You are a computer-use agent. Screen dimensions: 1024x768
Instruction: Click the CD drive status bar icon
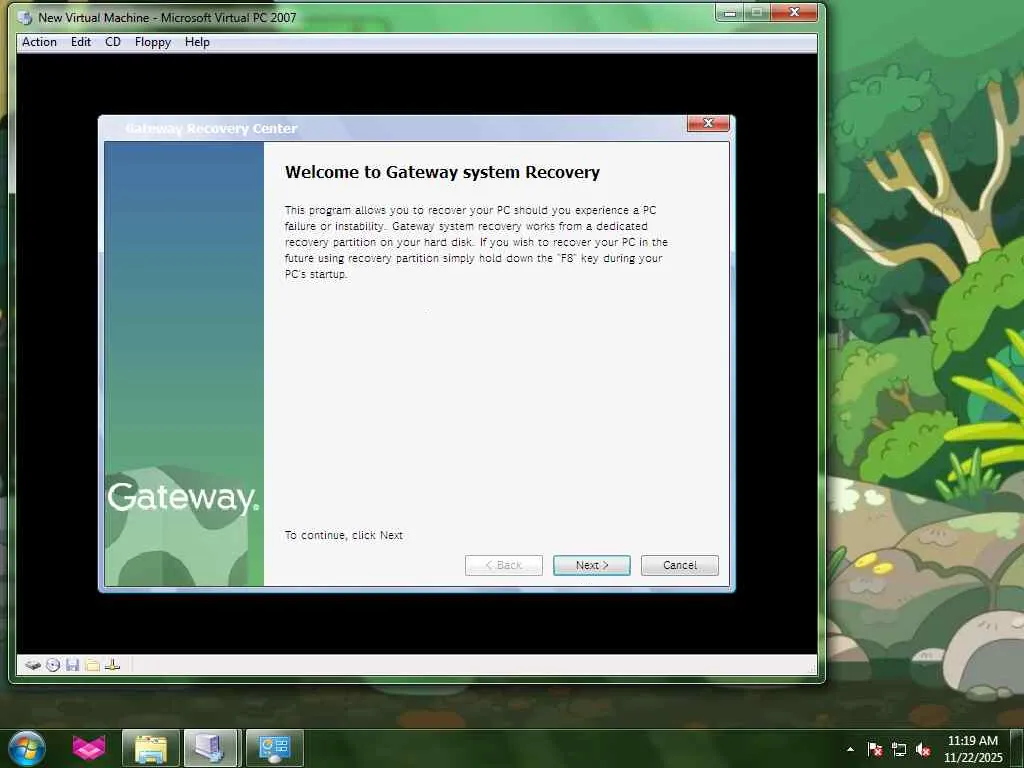(x=53, y=665)
